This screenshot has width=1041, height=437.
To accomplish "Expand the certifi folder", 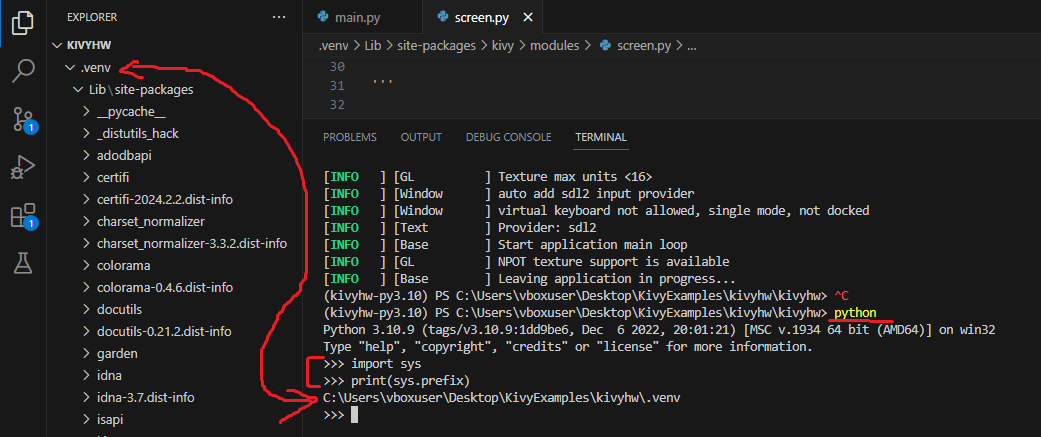I will tap(86, 177).
